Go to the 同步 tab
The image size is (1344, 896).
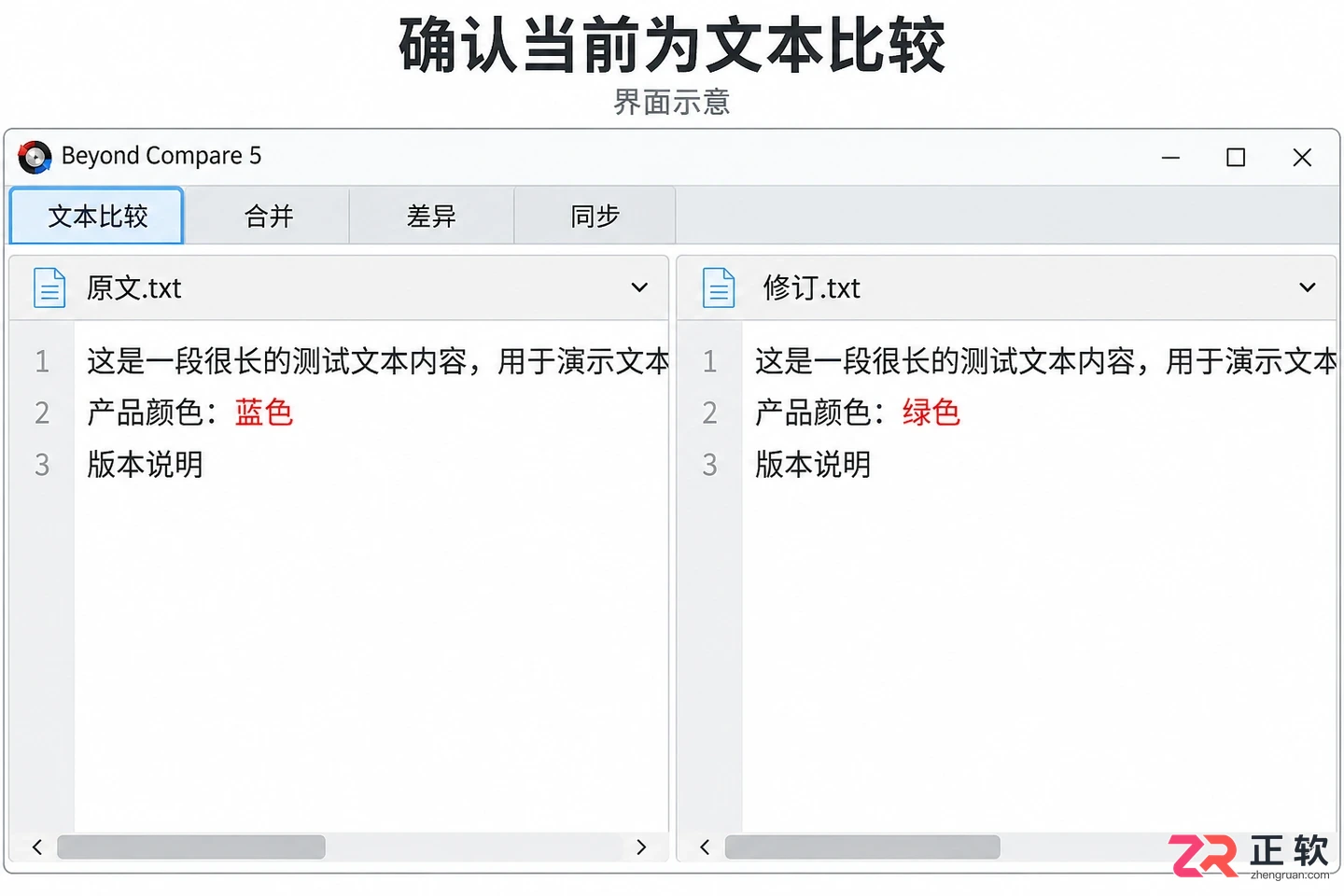click(595, 217)
